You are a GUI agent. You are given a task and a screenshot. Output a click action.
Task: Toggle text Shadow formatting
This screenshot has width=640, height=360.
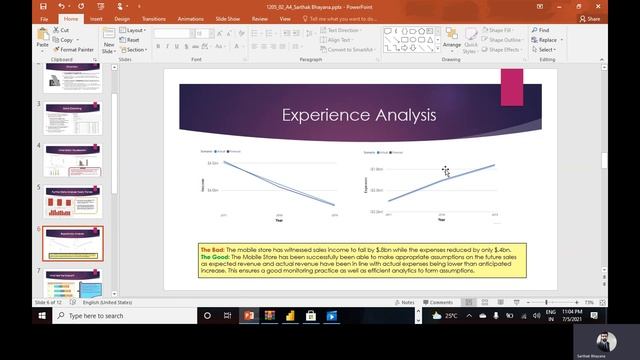tap(186, 47)
